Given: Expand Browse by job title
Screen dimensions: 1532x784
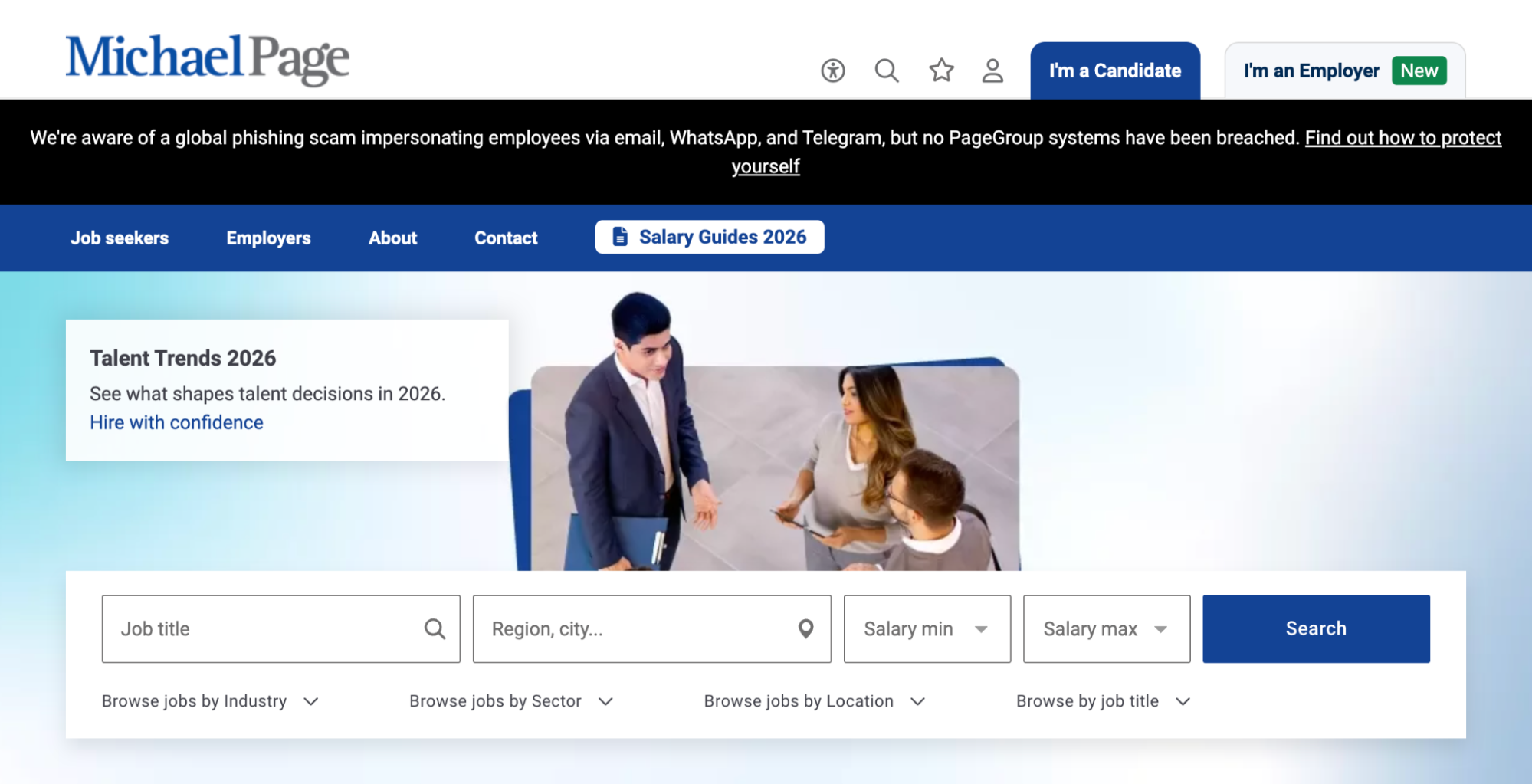Looking at the screenshot, I should tap(1103, 701).
